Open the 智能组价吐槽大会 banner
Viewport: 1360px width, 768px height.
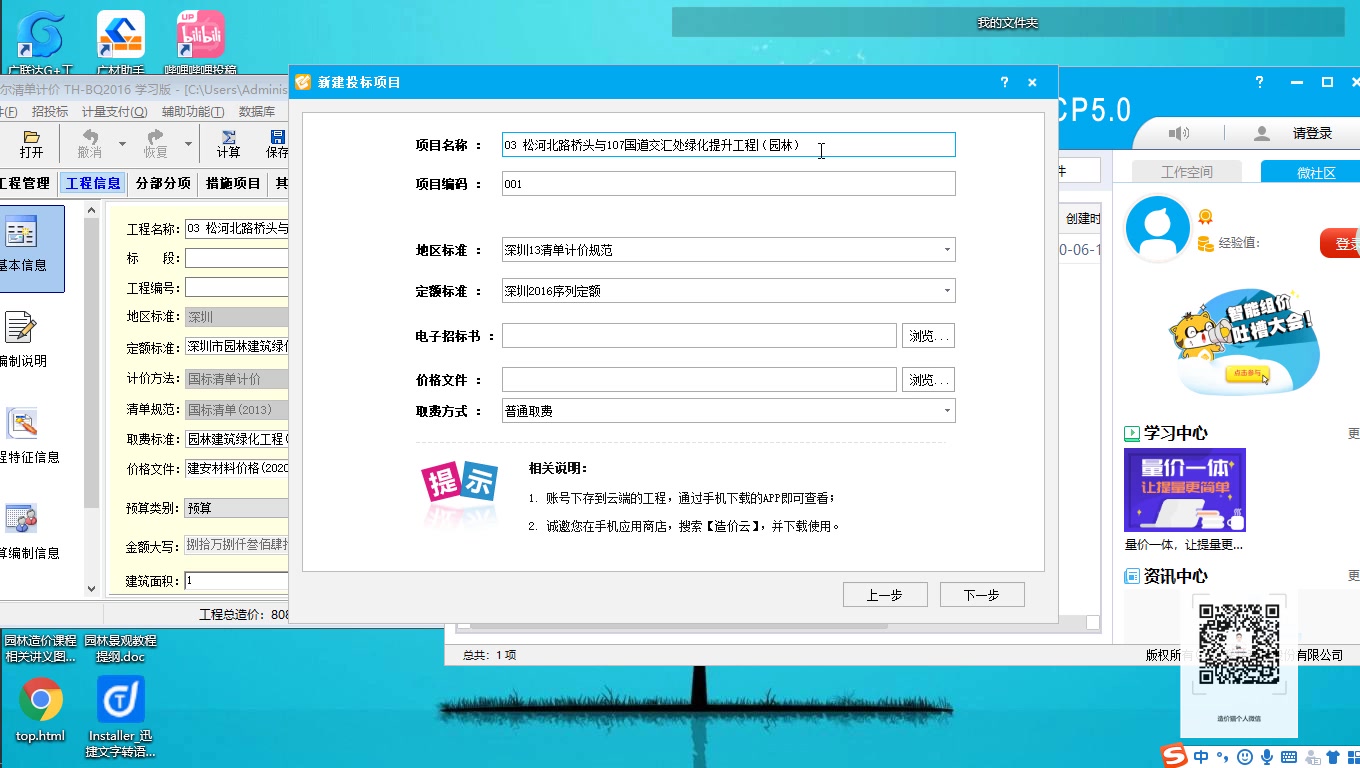click(1243, 342)
